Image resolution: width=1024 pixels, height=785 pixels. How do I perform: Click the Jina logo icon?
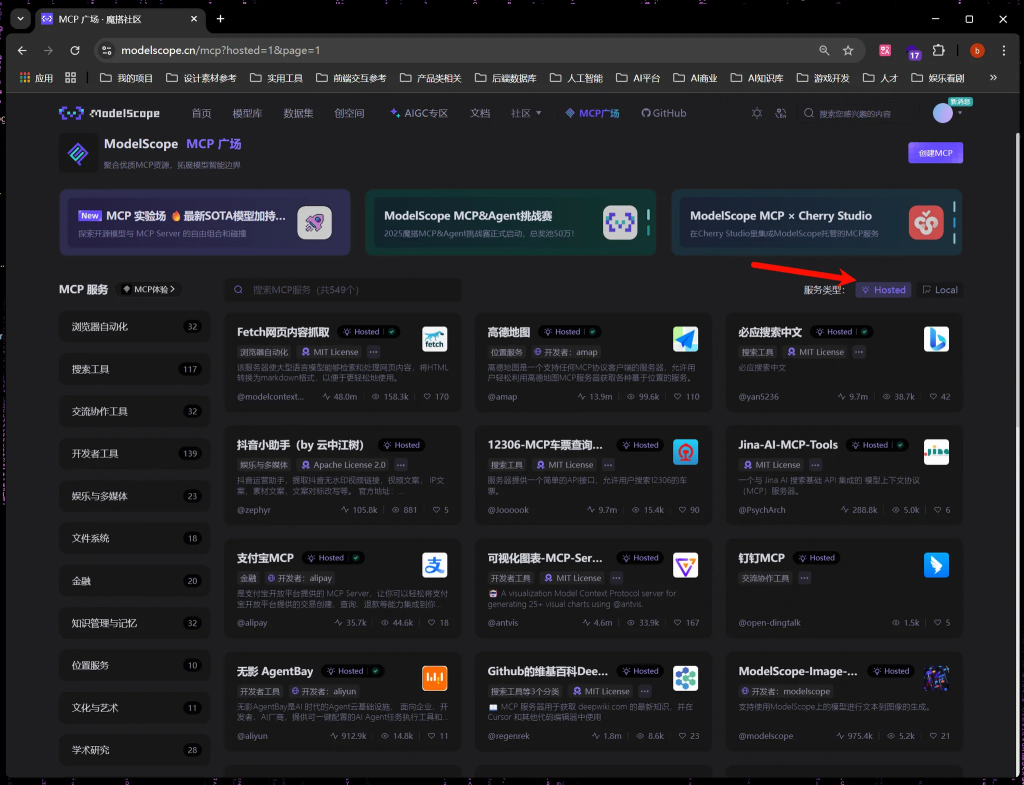click(x=936, y=452)
